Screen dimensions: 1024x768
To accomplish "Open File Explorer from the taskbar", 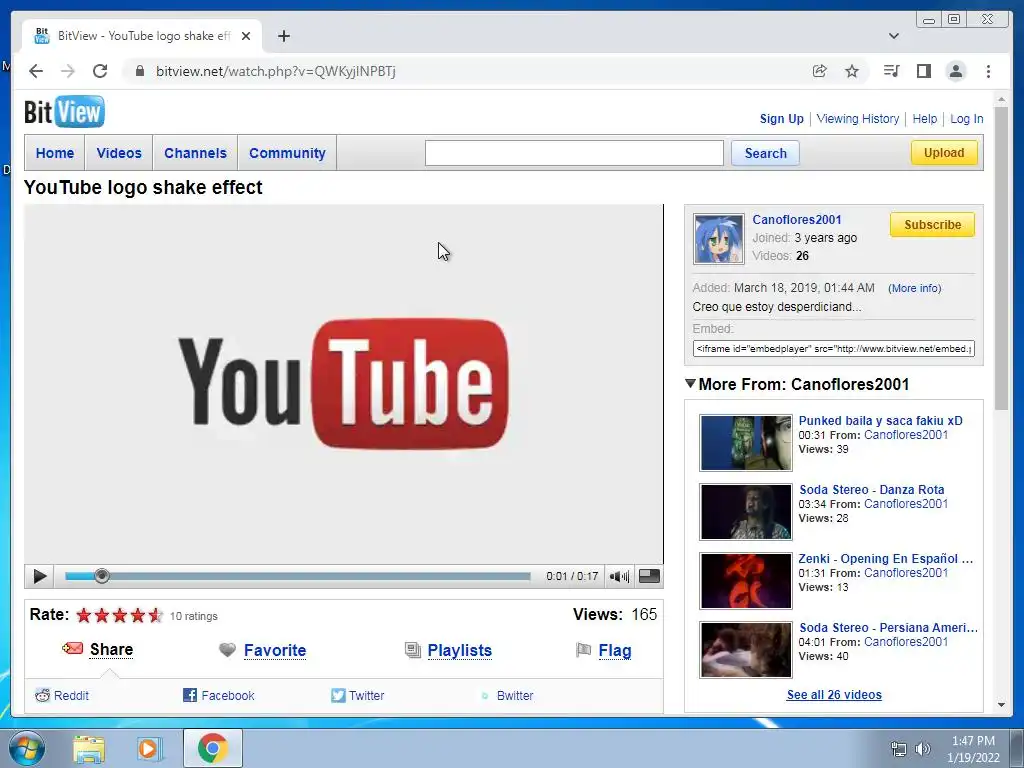I will click(89, 749).
